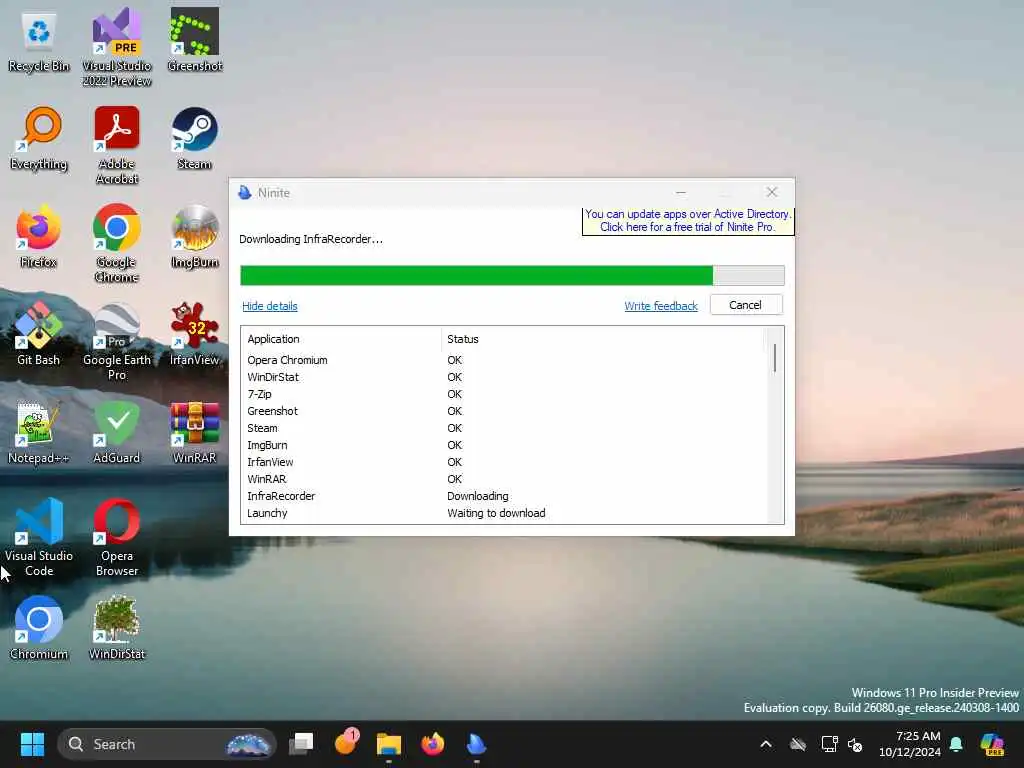
Task: Select the IrfanView desktop icon
Action: pos(195,334)
